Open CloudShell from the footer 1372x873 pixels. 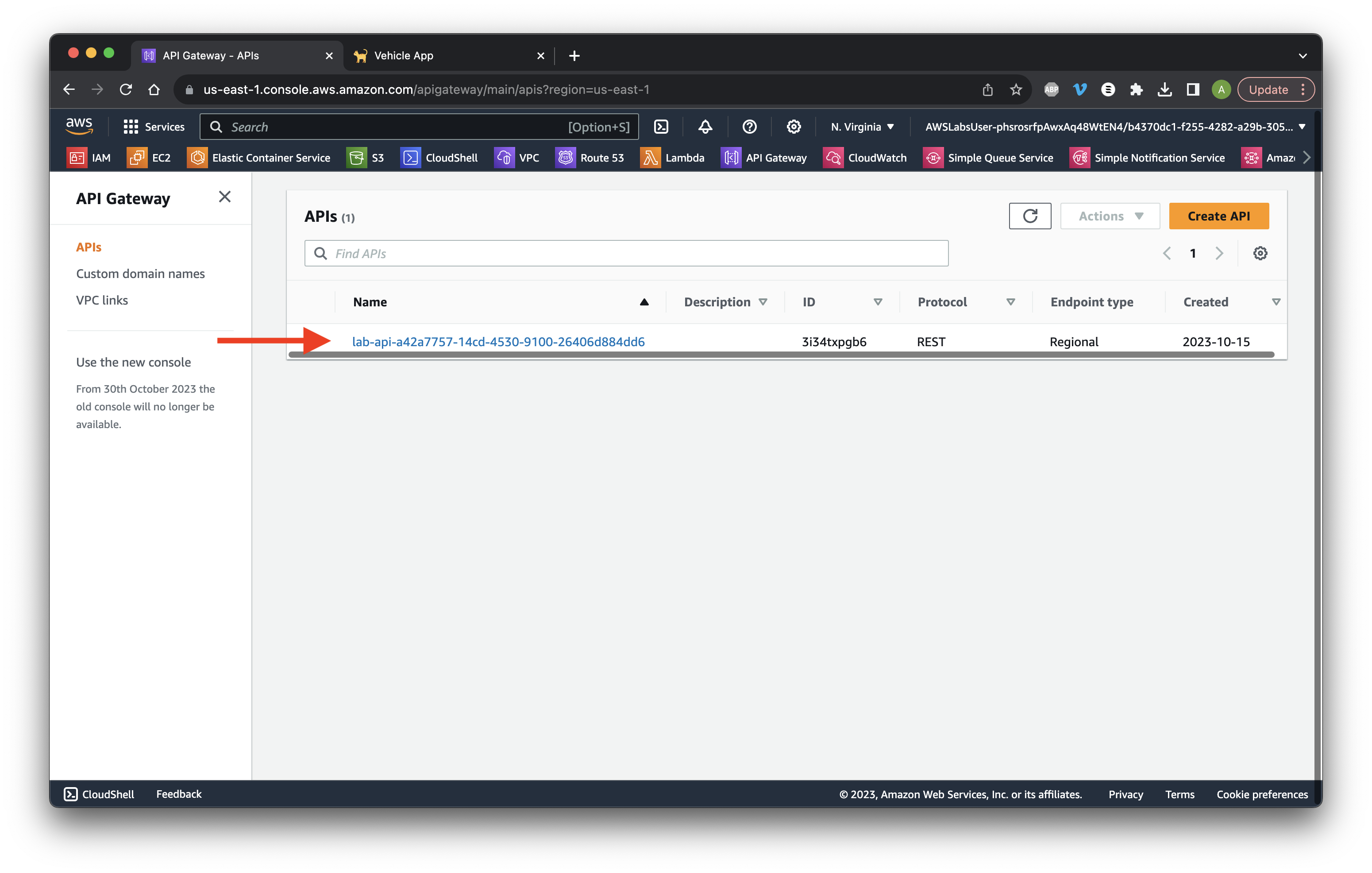coord(99,794)
